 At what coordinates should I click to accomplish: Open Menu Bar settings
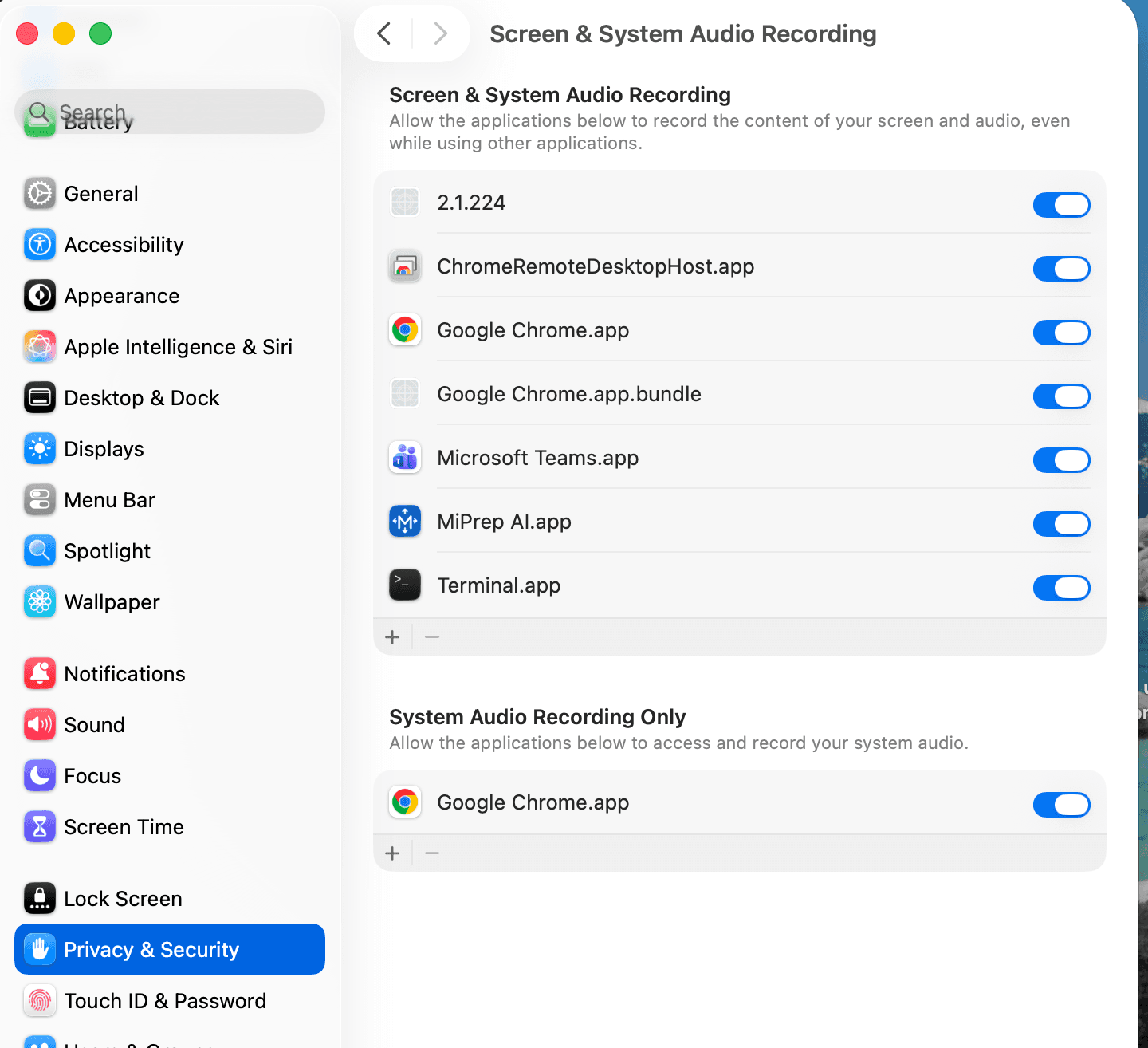coord(170,500)
